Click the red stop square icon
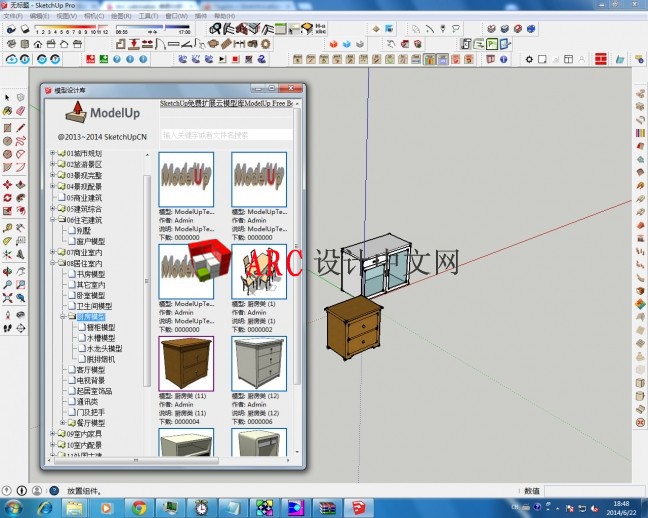Image resolution: width=648 pixels, height=518 pixels. 236,59
